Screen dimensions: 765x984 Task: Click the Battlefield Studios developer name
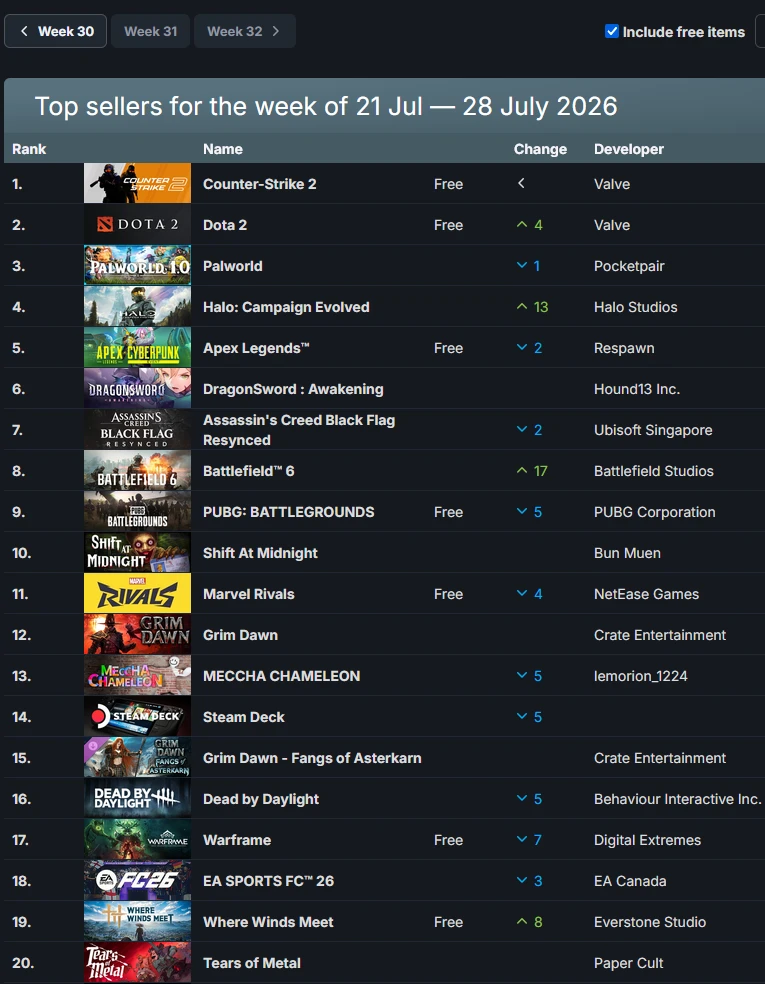pos(654,471)
